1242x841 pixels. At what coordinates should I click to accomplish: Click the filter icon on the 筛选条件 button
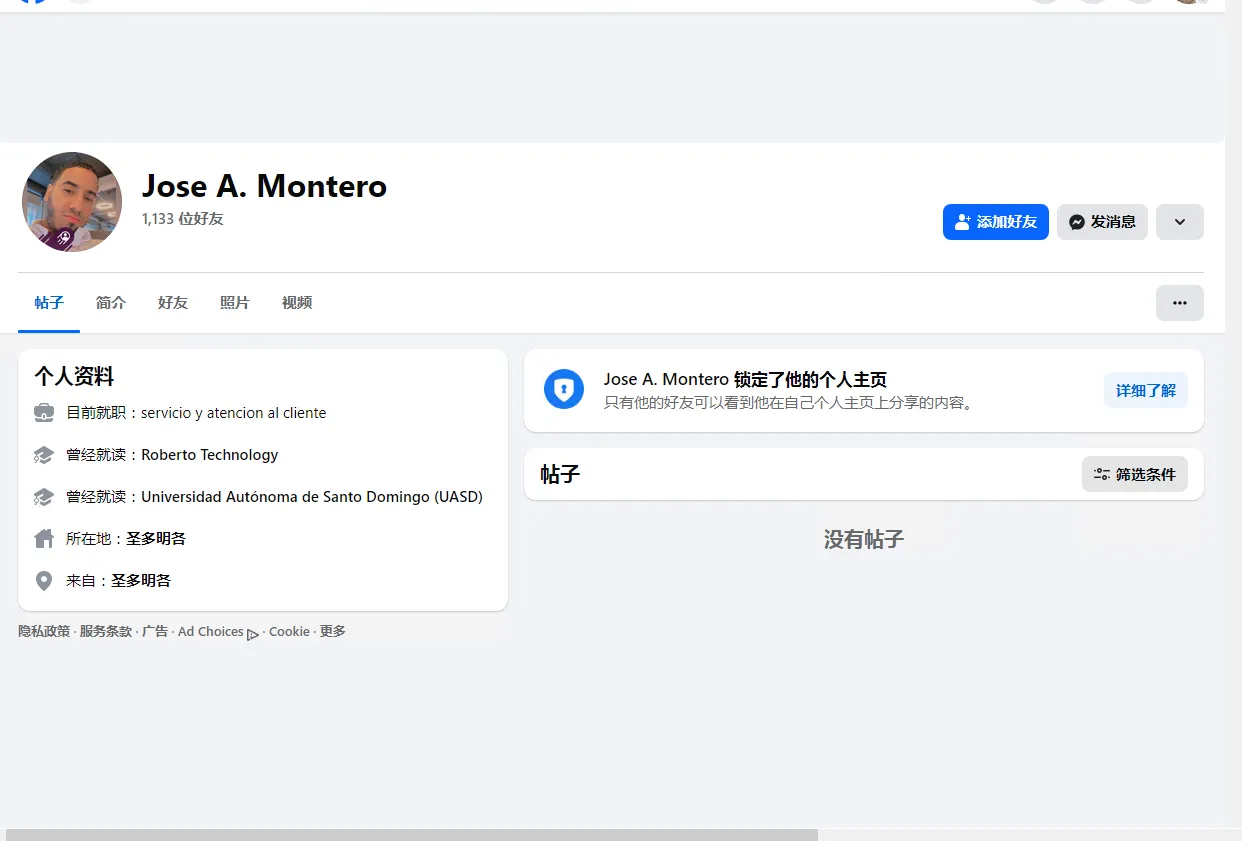coord(1102,474)
